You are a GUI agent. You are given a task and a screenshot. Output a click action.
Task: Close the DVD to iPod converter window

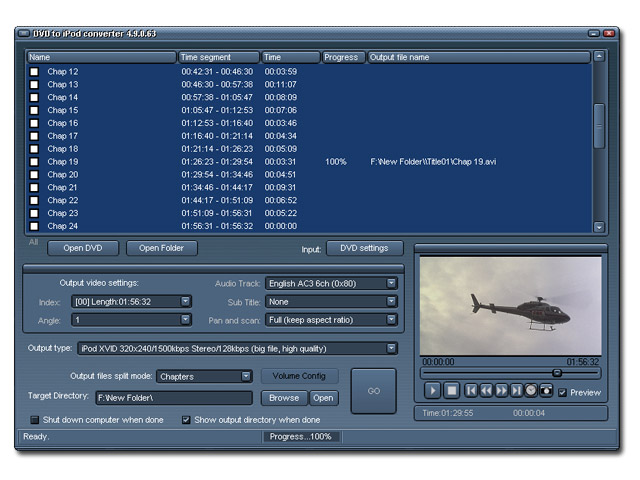click(x=609, y=33)
